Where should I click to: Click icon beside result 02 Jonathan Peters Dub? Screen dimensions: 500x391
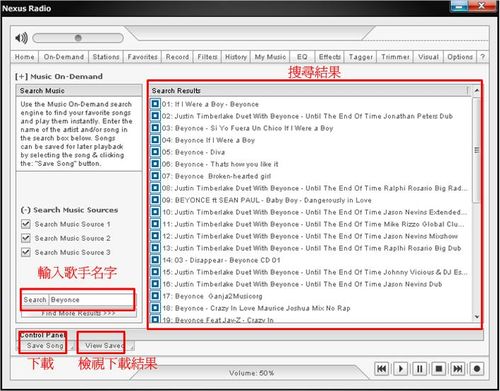click(155, 116)
